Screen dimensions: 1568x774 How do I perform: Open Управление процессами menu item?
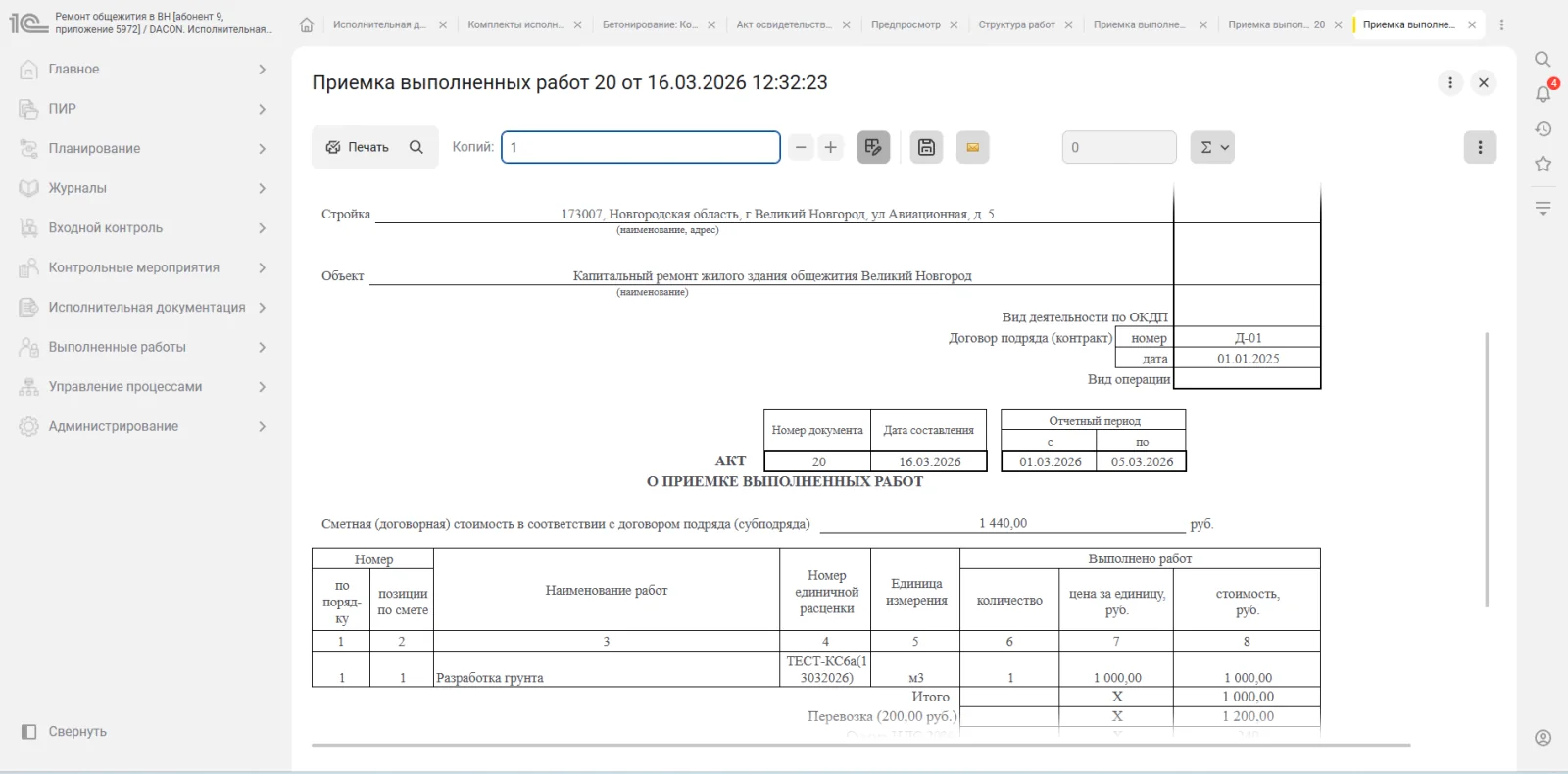[x=143, y=387]
